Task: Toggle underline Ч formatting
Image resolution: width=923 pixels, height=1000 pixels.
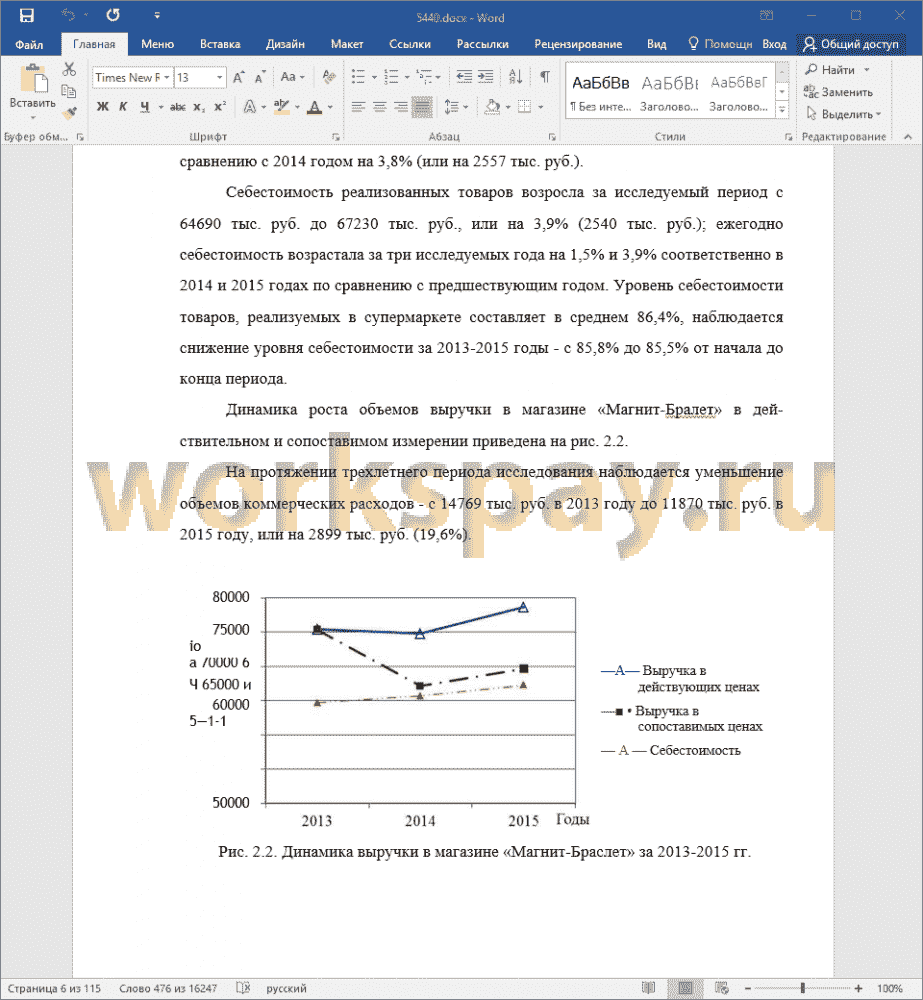Action: [x=145, y=107]
